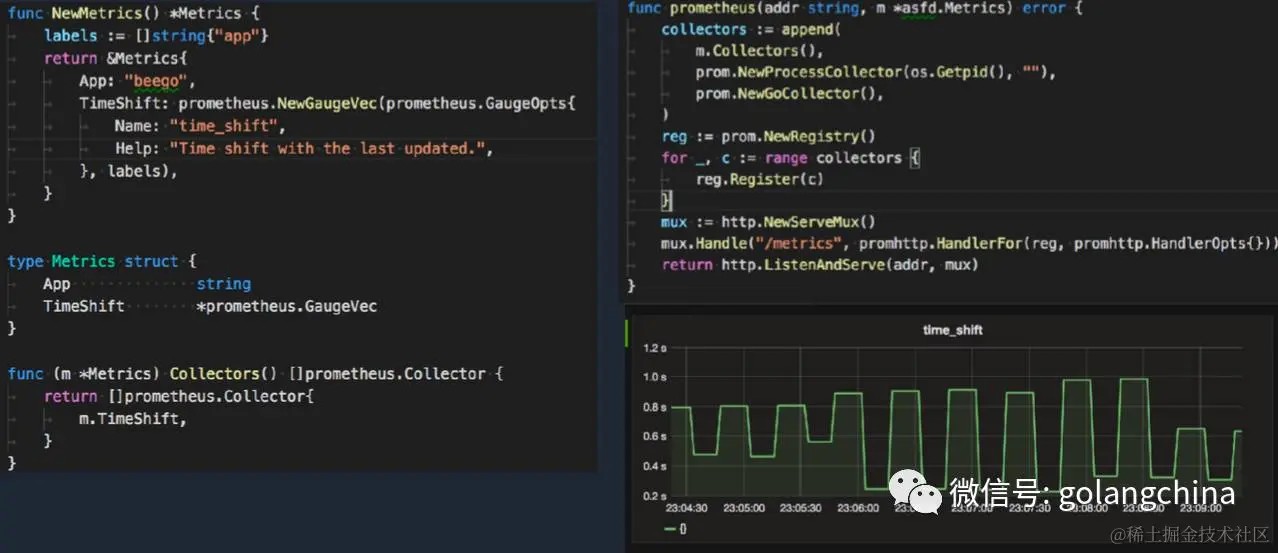Click the prom.NewGoCollector(), line
1278x553 pixels.
tap(791, 94)
